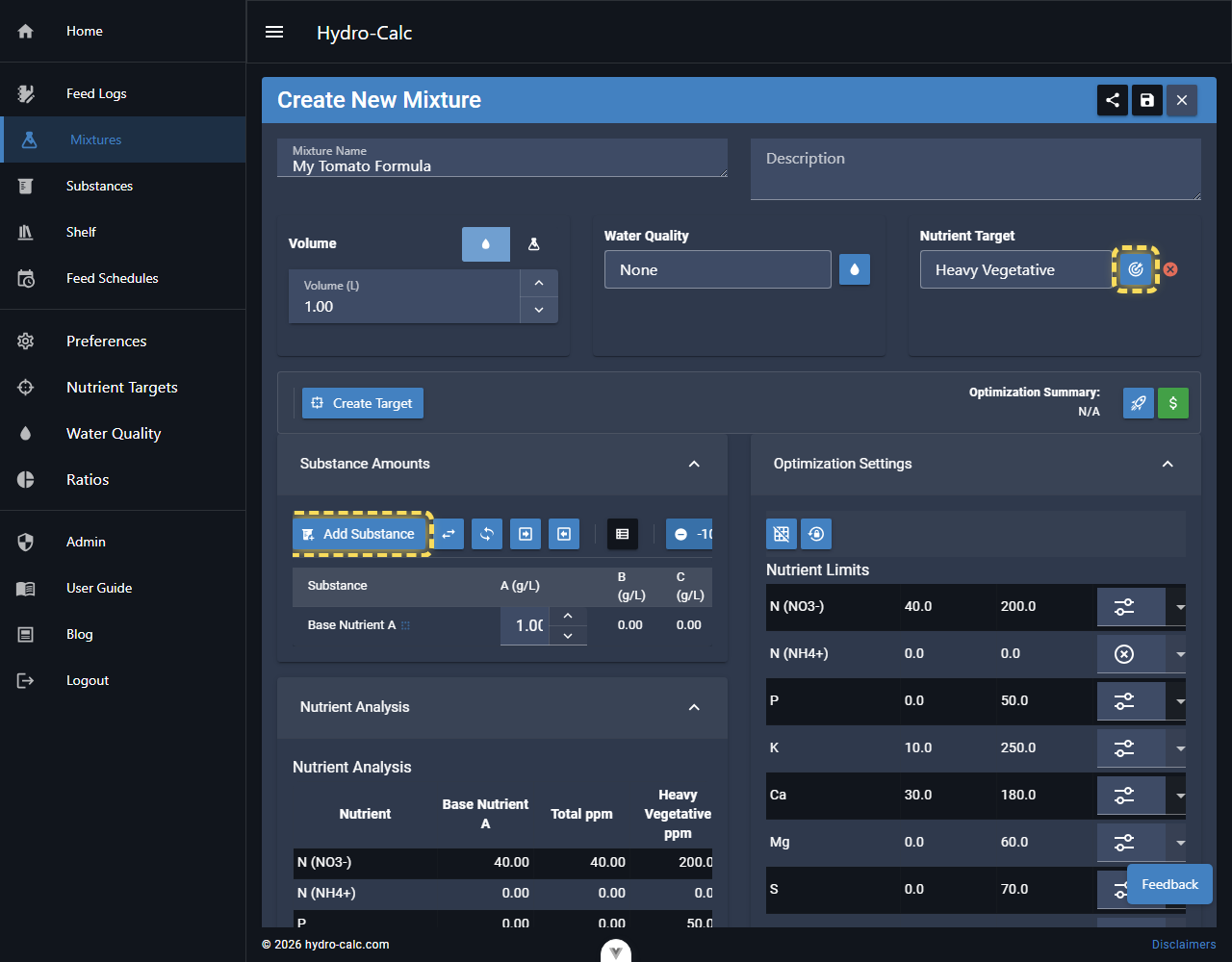Save the mixture with floppy icon
The height and width of the screenshot is (962, 1232).
[1147, 100]
